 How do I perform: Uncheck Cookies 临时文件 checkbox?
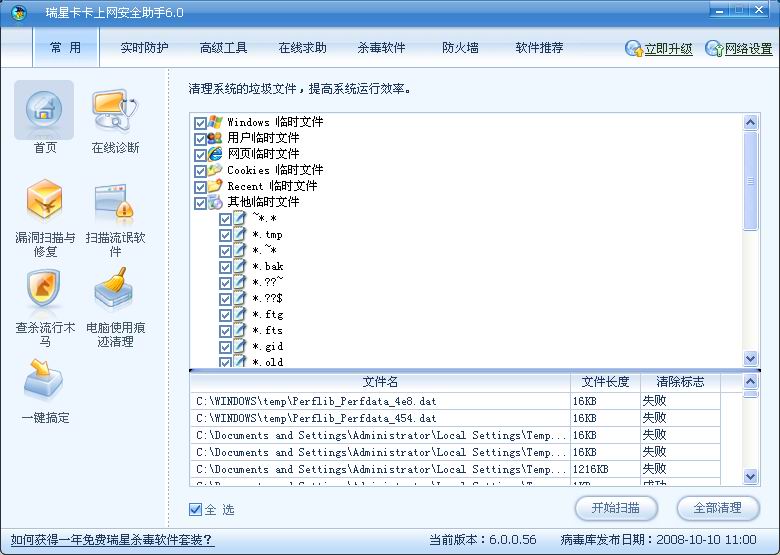(200, 171)
